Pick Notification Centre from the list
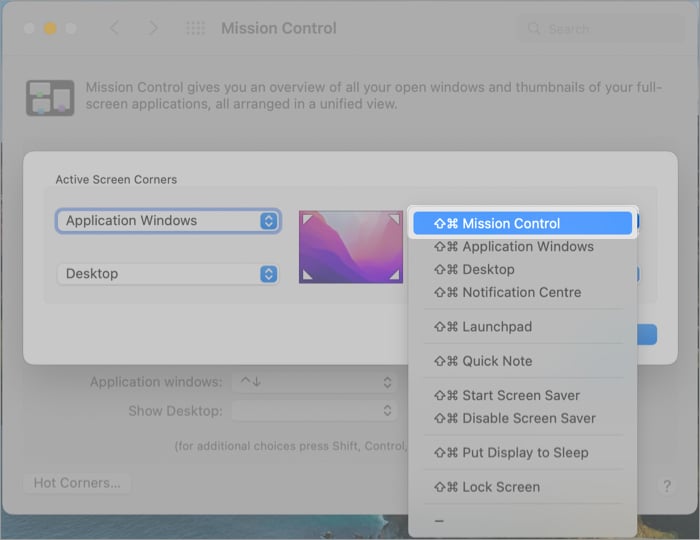This screenshot has height=540, width=700. [522, 293]
